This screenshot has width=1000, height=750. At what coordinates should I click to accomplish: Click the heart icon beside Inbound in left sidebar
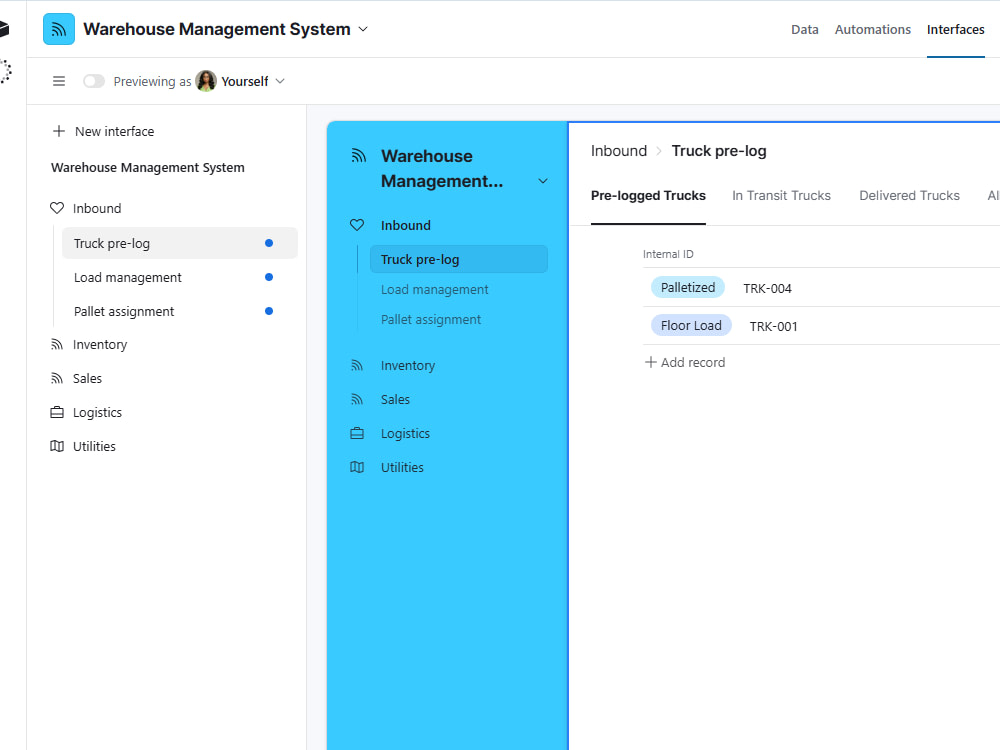(57, 208)
